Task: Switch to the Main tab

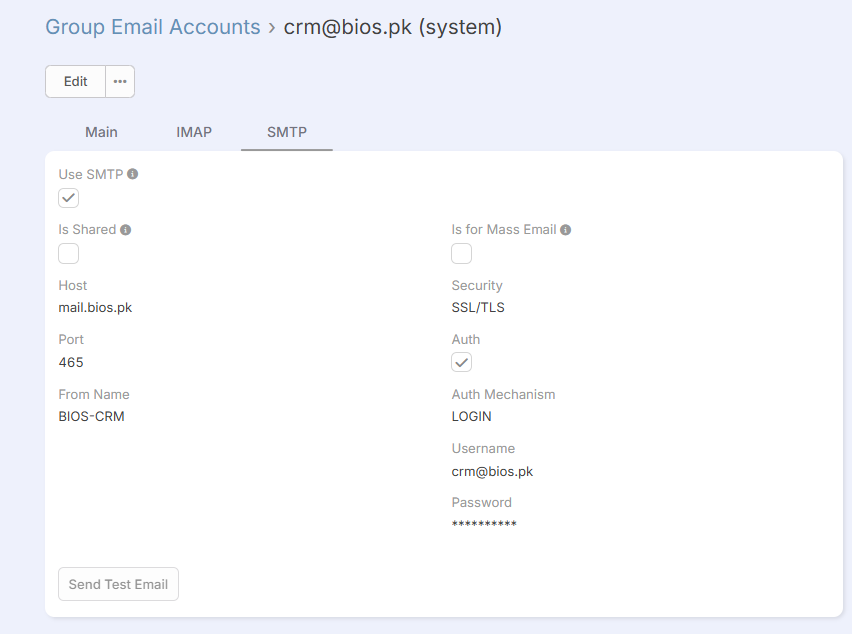Action: (101, 132)
